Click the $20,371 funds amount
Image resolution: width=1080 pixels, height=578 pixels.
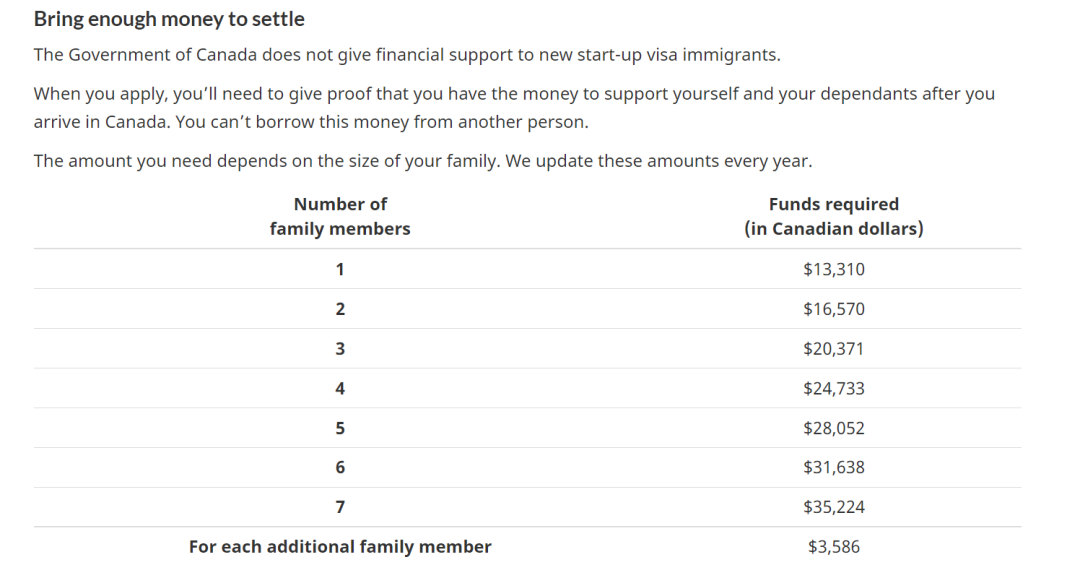click(x=833, y=349)
